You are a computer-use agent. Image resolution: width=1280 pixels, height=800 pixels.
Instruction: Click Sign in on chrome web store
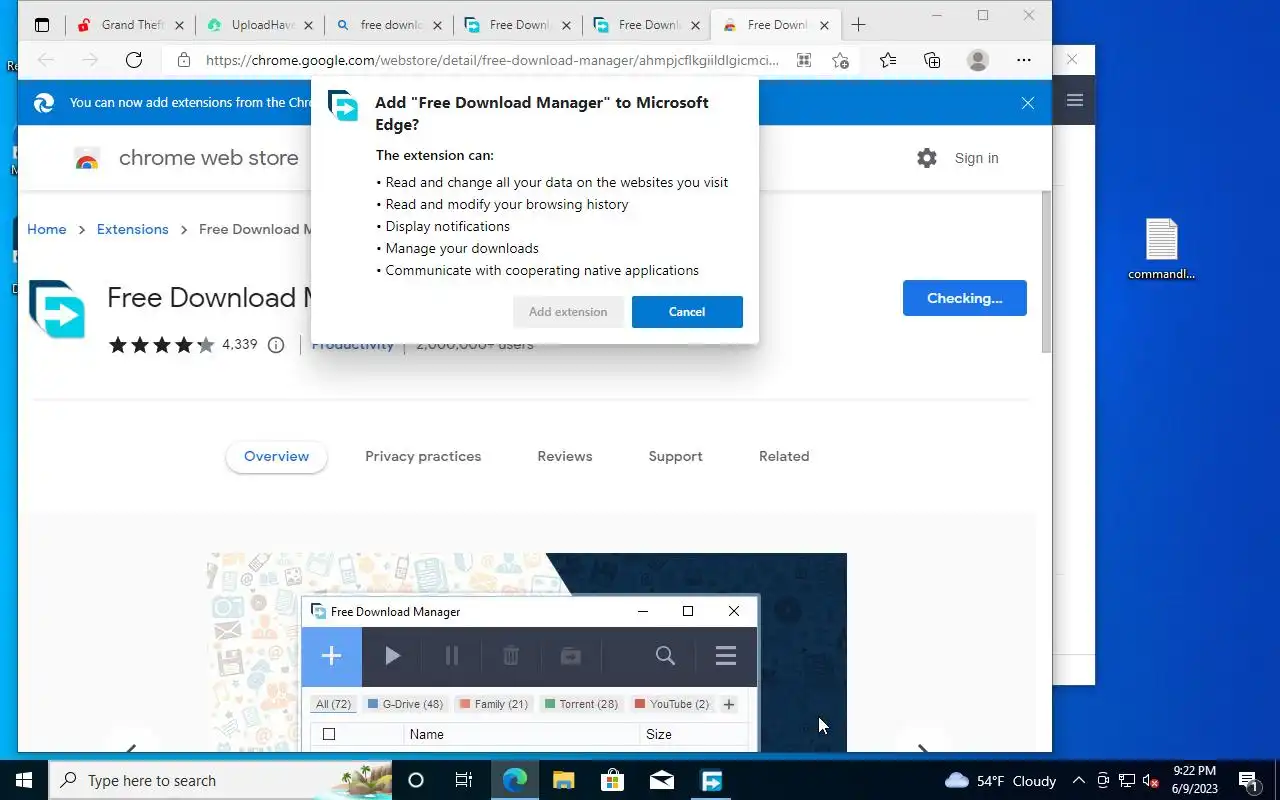(976, 158)
